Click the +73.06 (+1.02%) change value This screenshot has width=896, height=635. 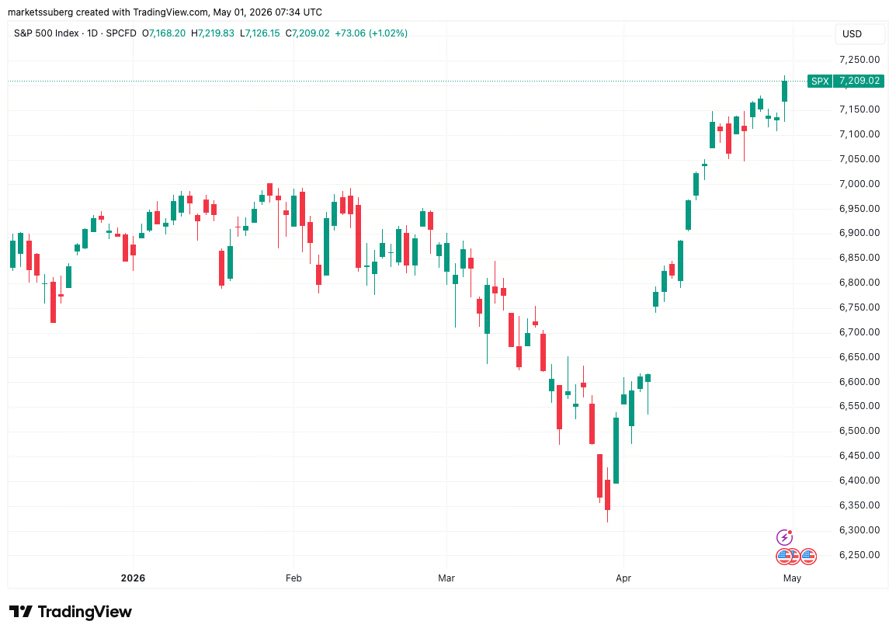(371, 33)
